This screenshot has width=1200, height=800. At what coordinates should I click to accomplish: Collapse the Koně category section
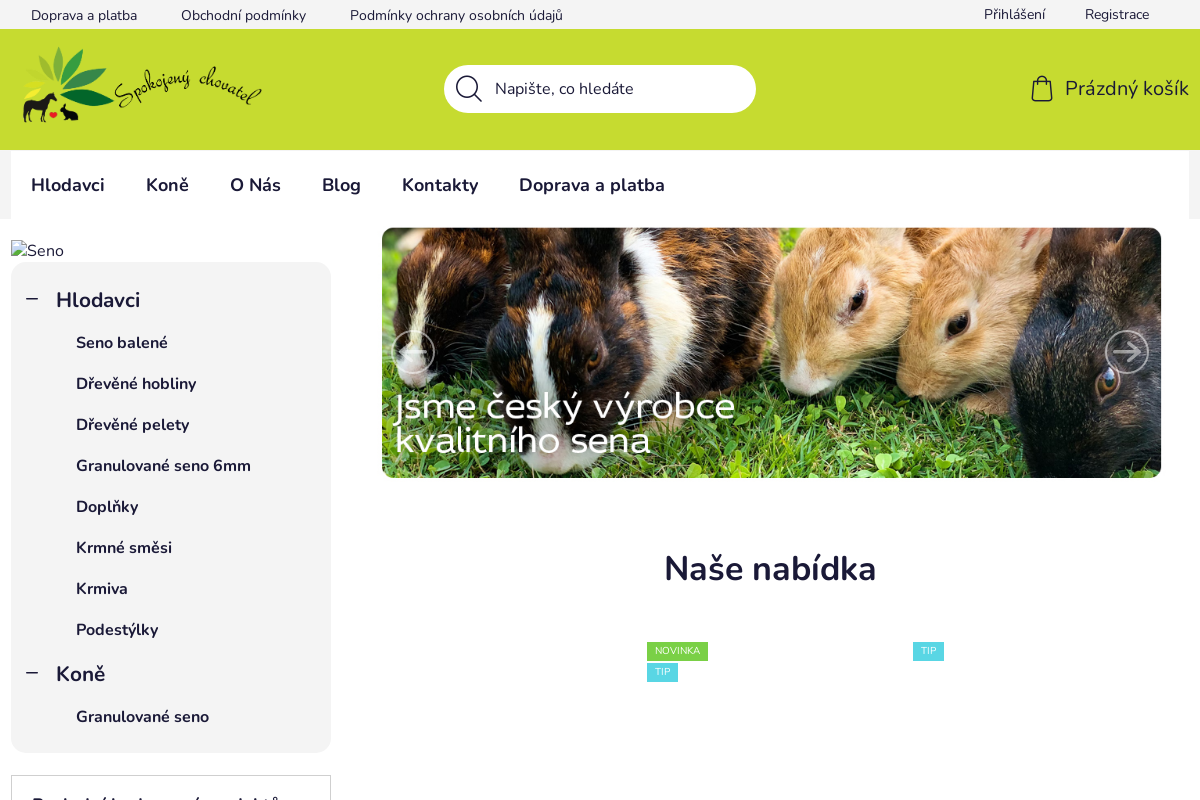(x=31, y=673)
